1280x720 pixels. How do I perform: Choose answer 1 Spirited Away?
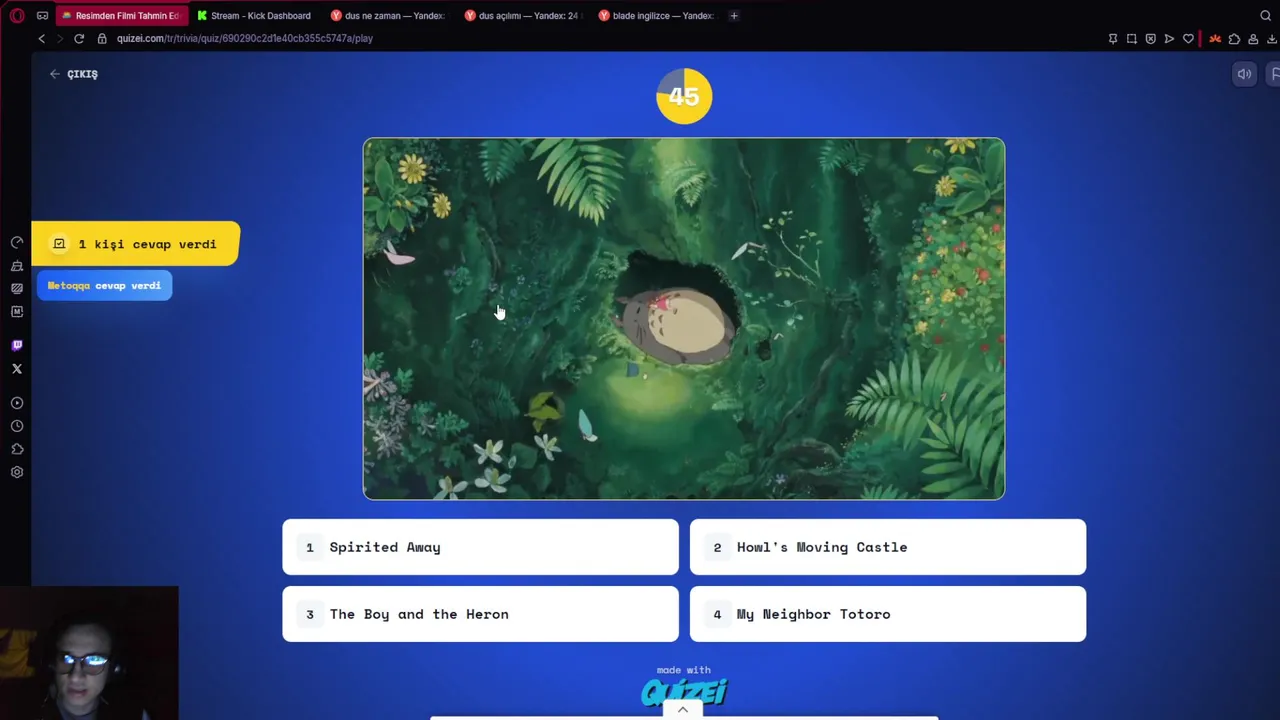(480, 547)
